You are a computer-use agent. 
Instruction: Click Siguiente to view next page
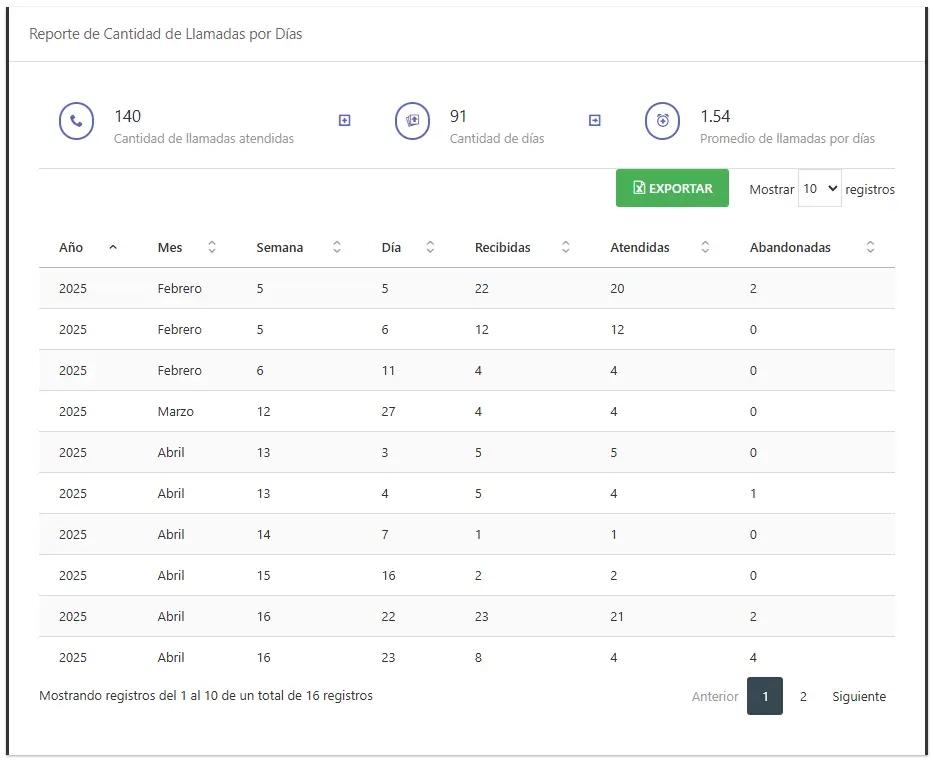coord(859,696)
